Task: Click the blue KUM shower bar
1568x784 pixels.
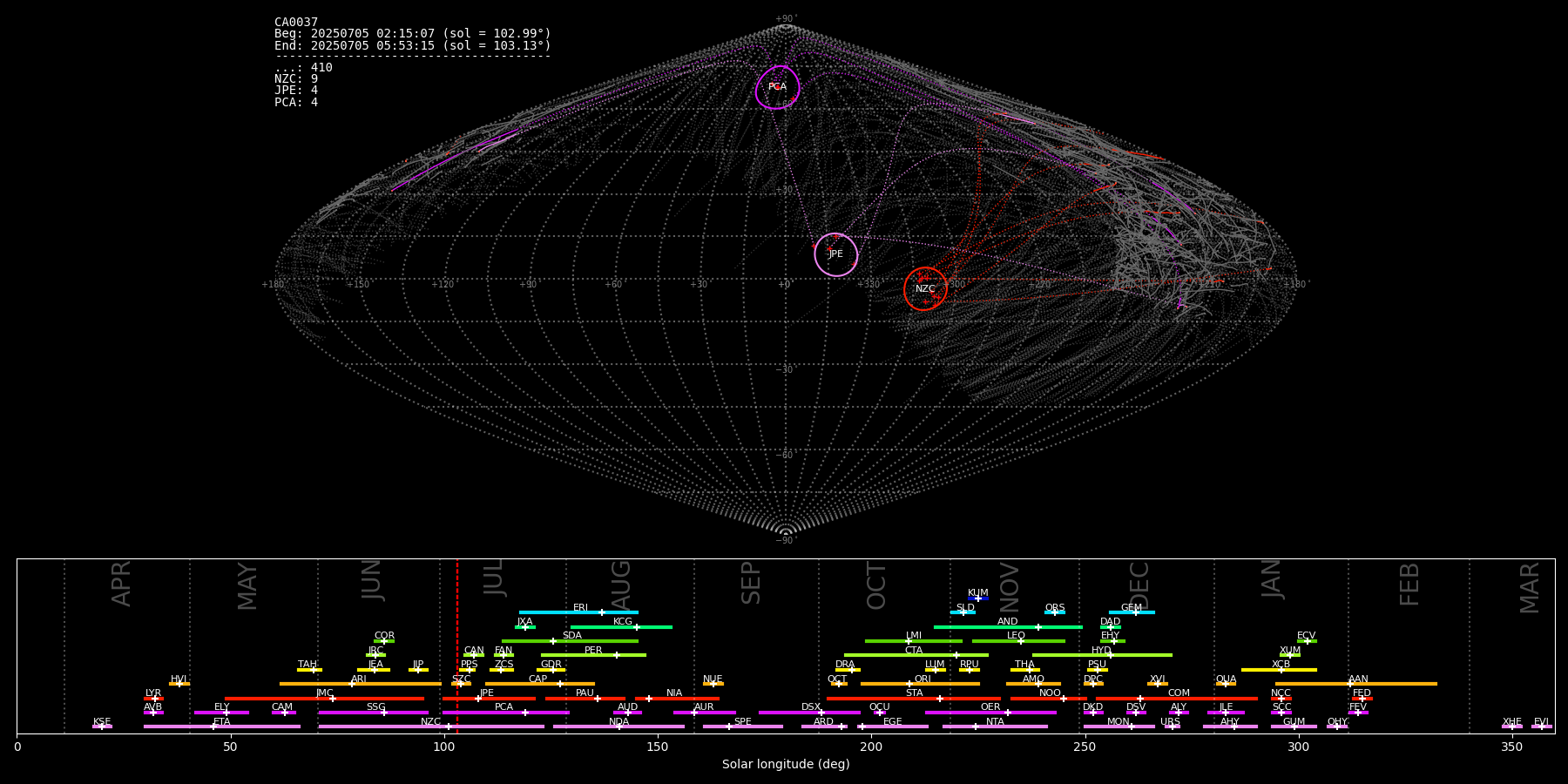Action: 978,598
